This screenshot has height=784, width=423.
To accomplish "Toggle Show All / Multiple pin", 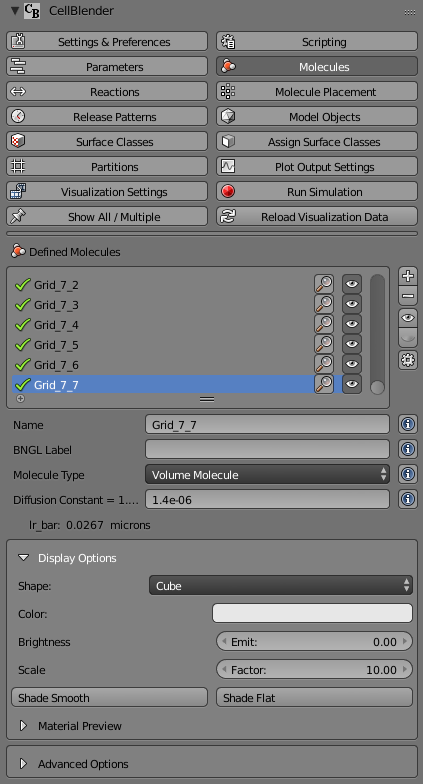I will 107,216.
